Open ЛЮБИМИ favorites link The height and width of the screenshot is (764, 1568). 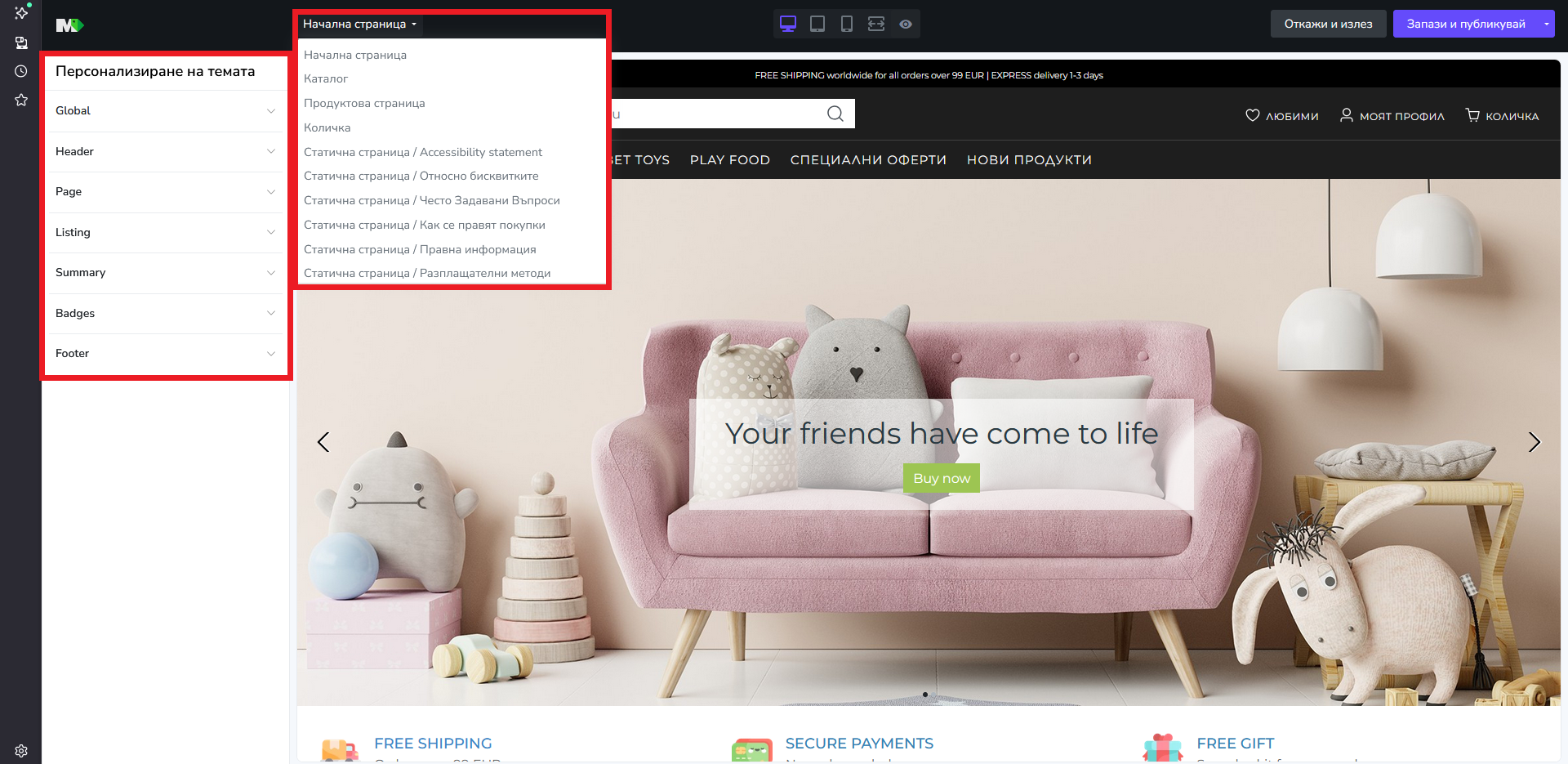[x=1292, y=116]
